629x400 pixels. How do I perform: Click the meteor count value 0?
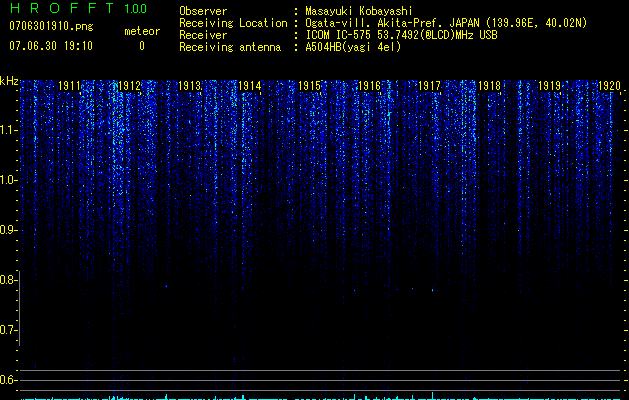[142, 46]
